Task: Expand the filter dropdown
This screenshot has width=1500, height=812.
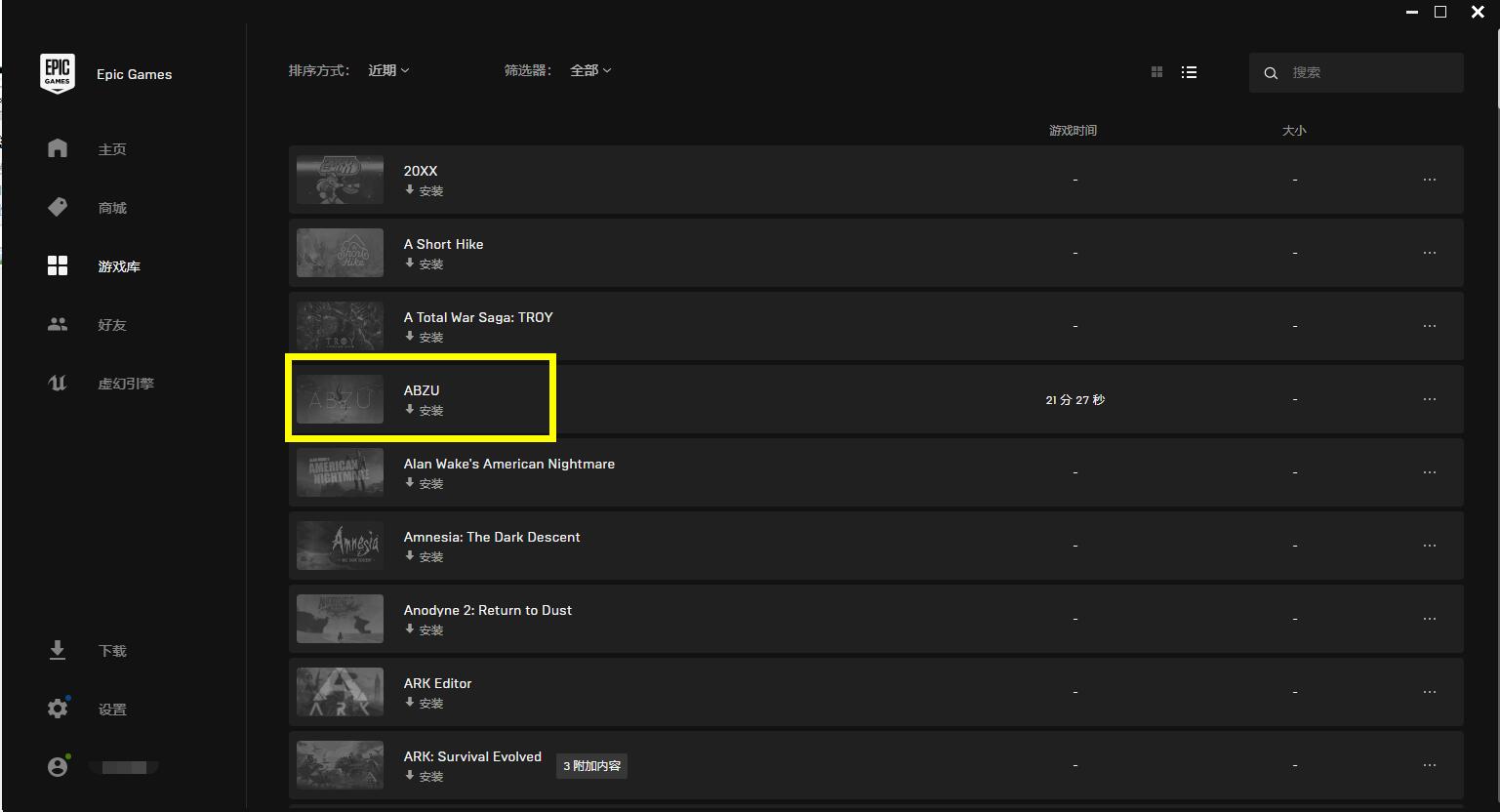Action: pos(590,70)
